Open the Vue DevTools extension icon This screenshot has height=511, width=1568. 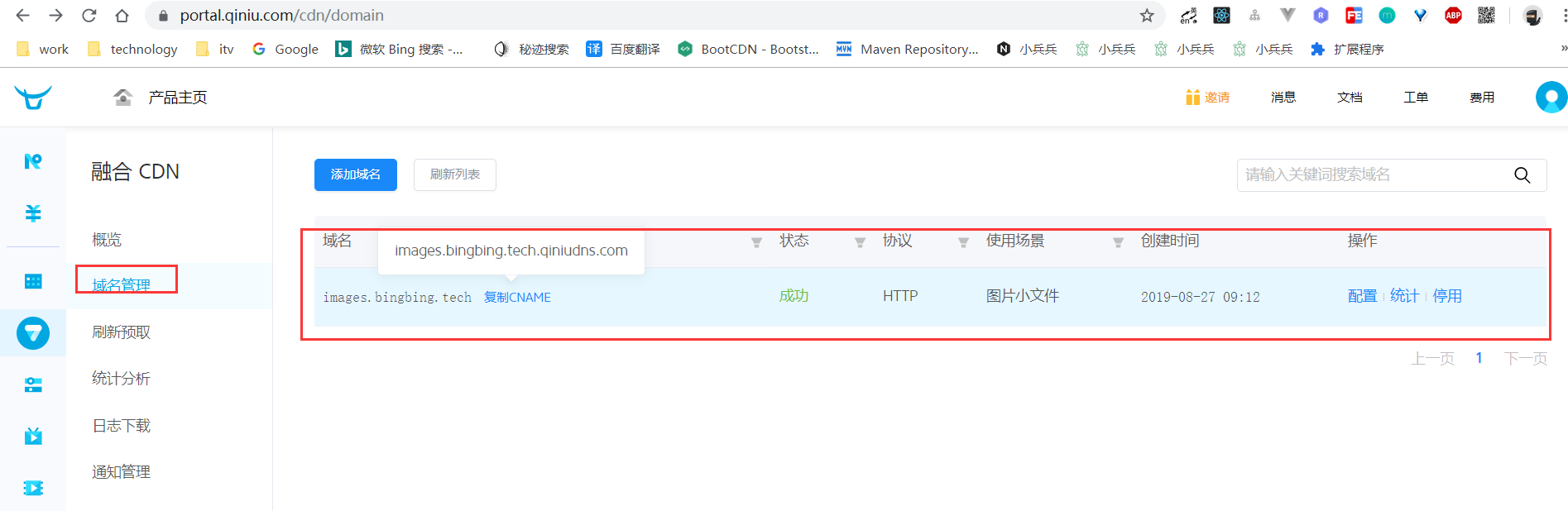click(x=1288, y=15)
